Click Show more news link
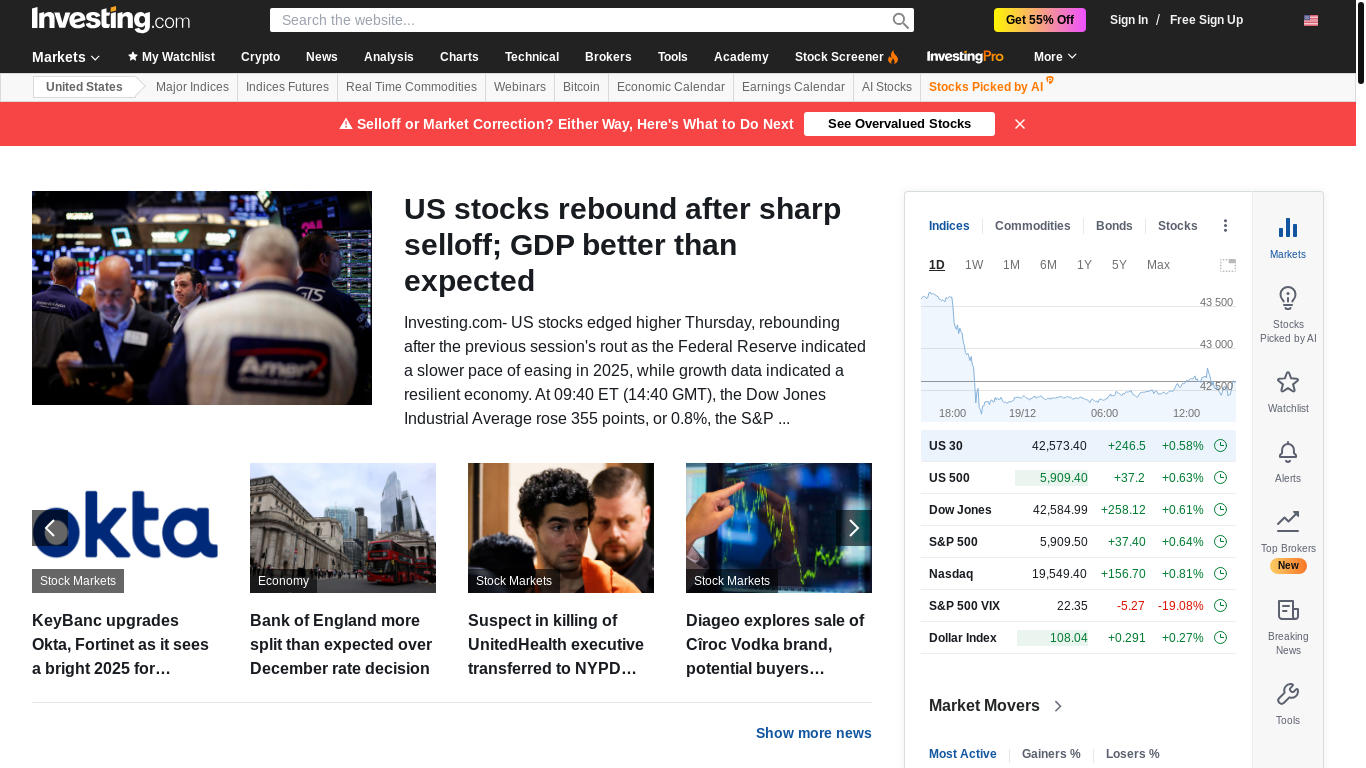Viewport: 1366px width, 768px height. (814, 733)
